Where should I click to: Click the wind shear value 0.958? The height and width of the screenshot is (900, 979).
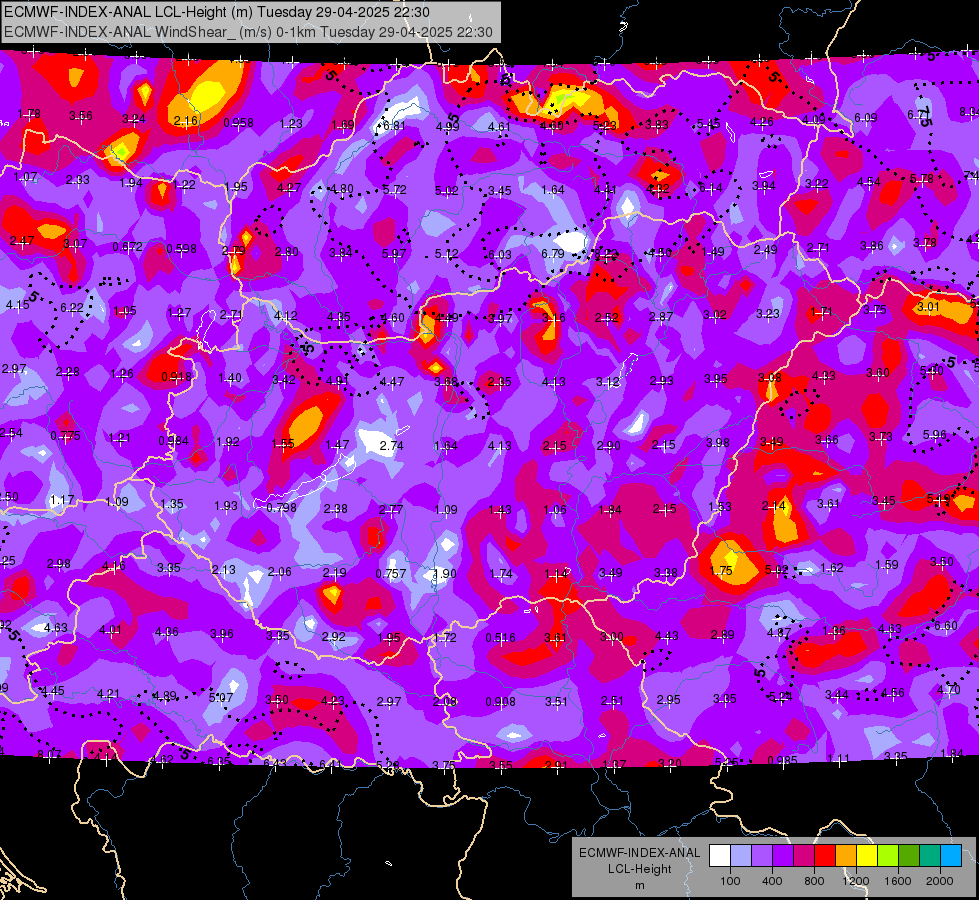tap(239, 123)
